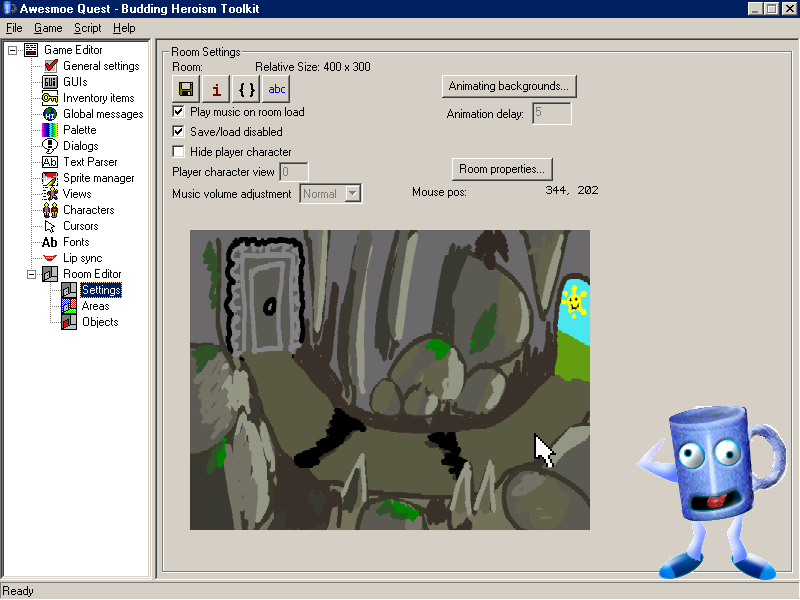Screen dimensions: 800x600
Task: Open the room script curly braces icon
Action: pos(247,89)
